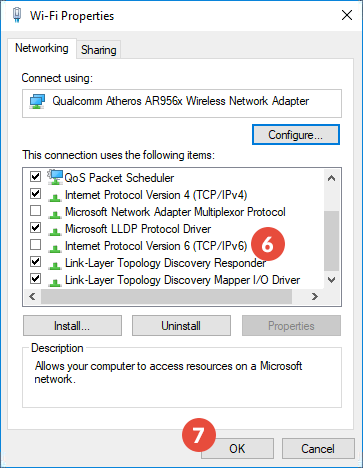The height and width of the screenshot is (468, 363).
Task: Select the Topology Discovery Responder icon
Action: click(x=55, y=265)
